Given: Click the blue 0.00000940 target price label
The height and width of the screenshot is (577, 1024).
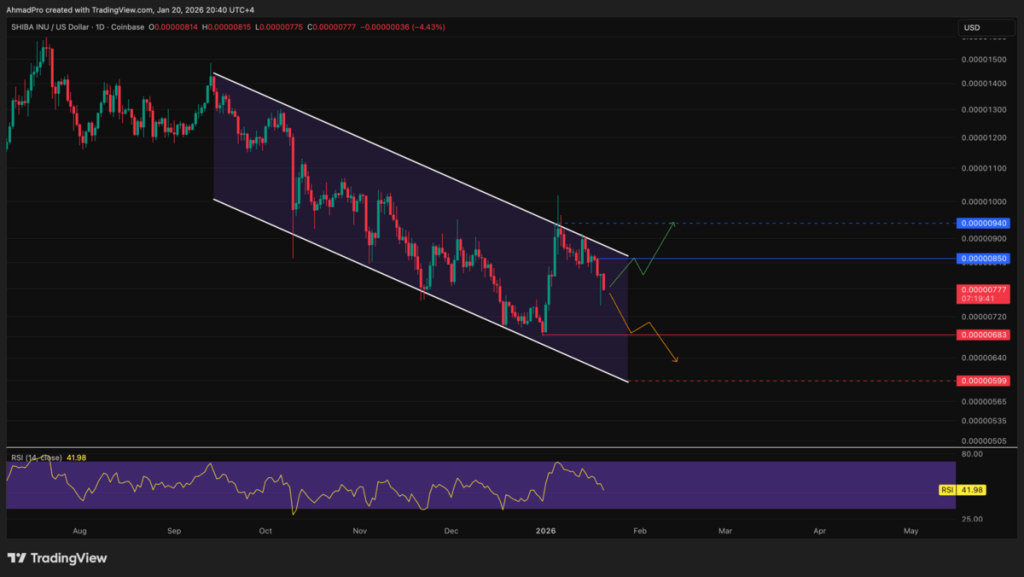Looking at the screenshot, I should coord(983,224).
